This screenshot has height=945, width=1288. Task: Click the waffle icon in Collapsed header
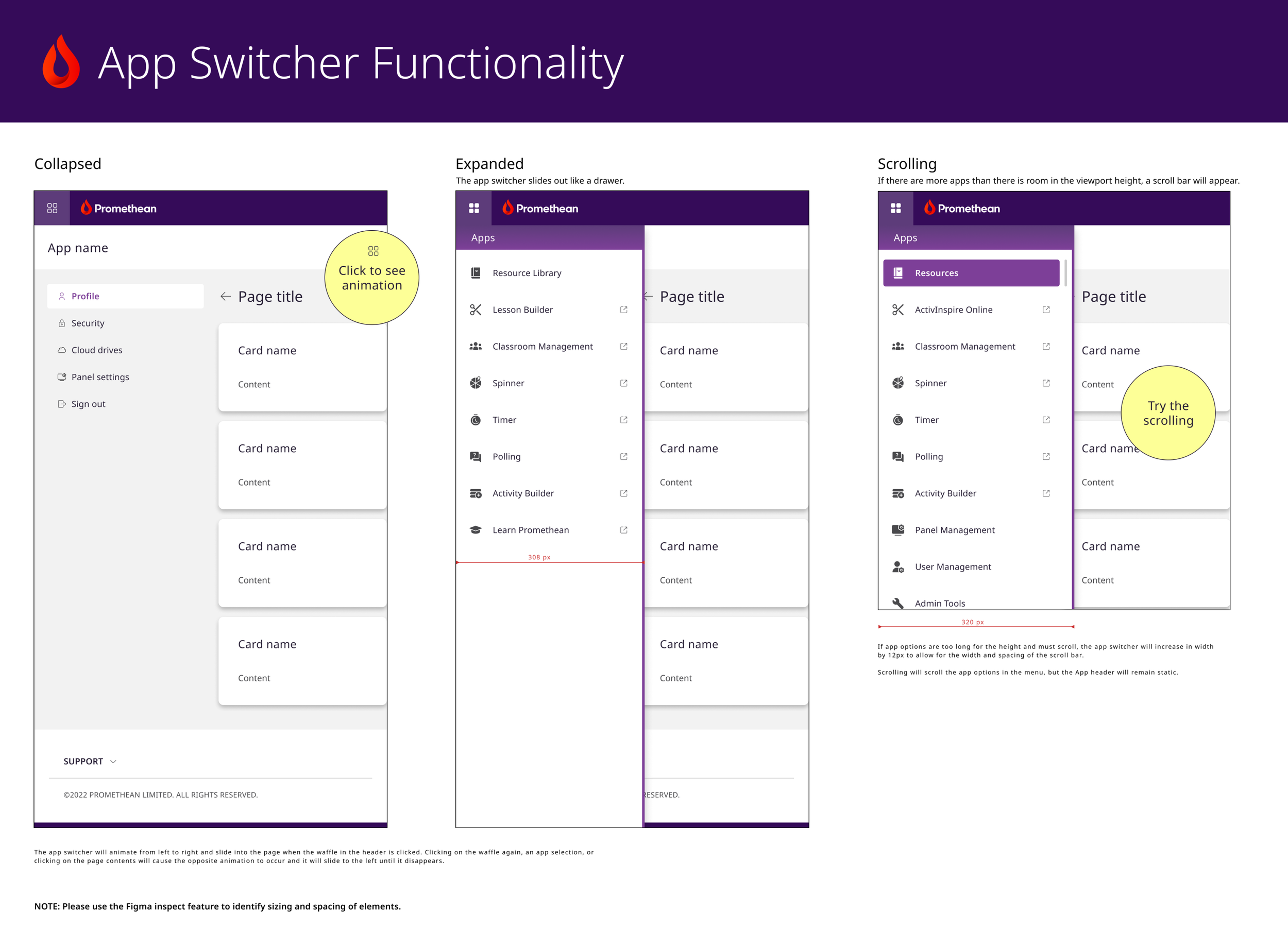52,208
